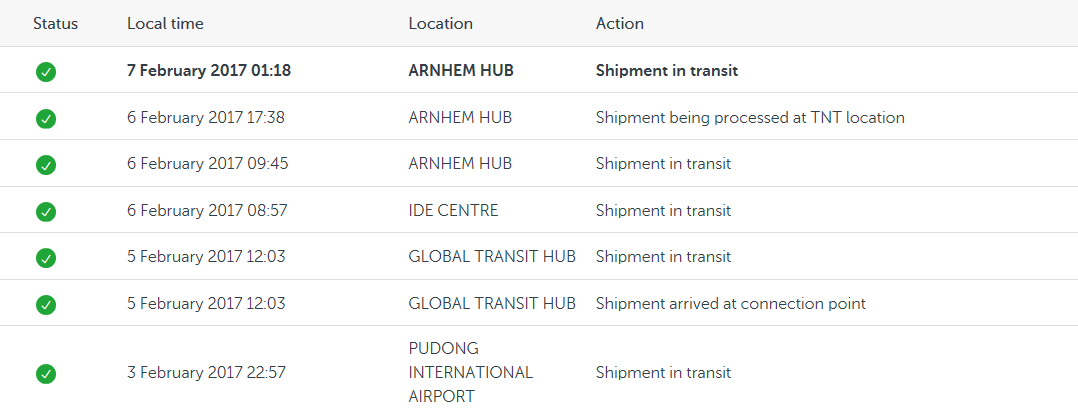Select the Location column header
The height and width of the screenshot is (417, 1078).
click(441, 23)
